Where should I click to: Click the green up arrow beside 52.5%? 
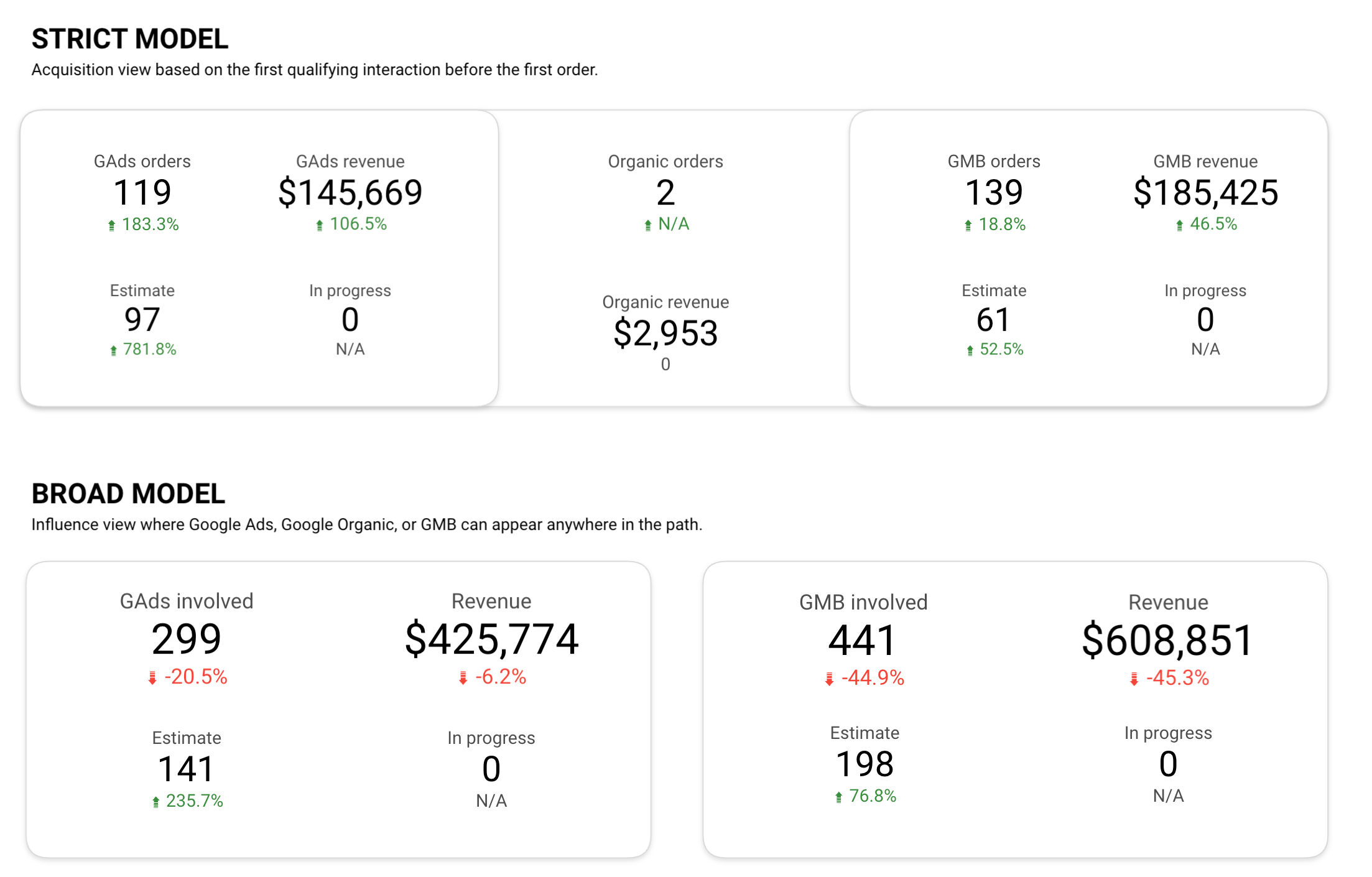pos(970,351)
